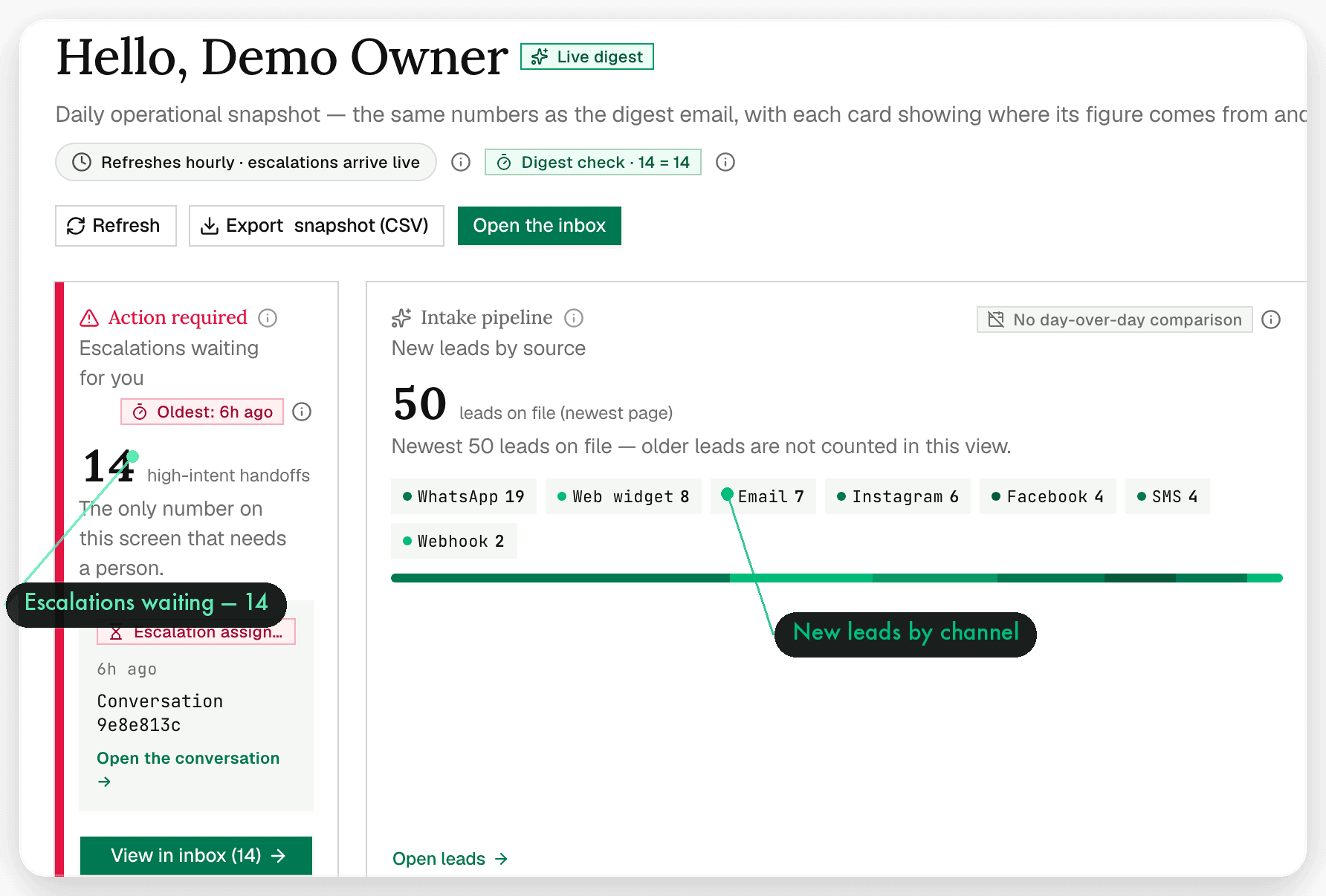Open info icon beside Action required heading
1326x896 pixels.
coord(268,318)
